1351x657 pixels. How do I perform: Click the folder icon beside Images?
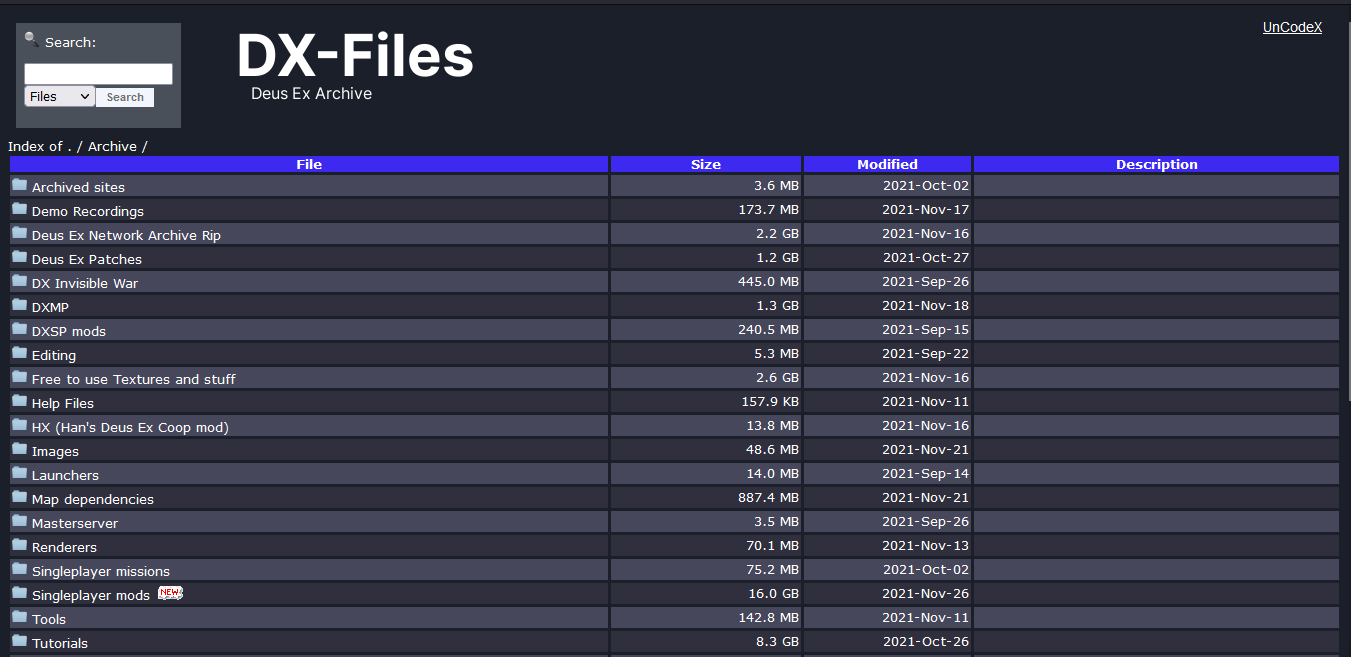pyautogui.click(x=20, y=449)
